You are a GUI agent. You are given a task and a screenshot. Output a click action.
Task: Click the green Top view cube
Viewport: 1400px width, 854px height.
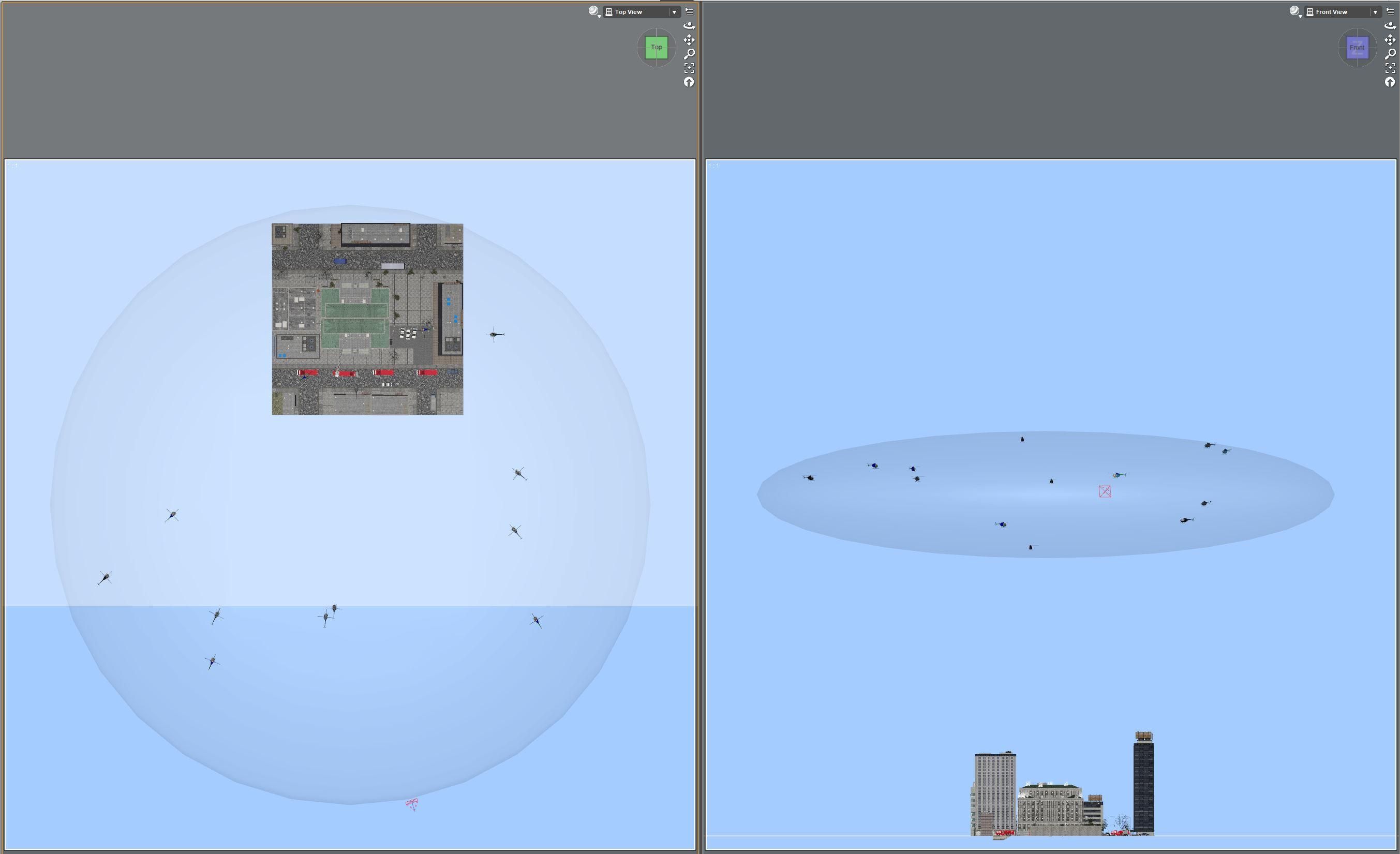tap(656, 47)
